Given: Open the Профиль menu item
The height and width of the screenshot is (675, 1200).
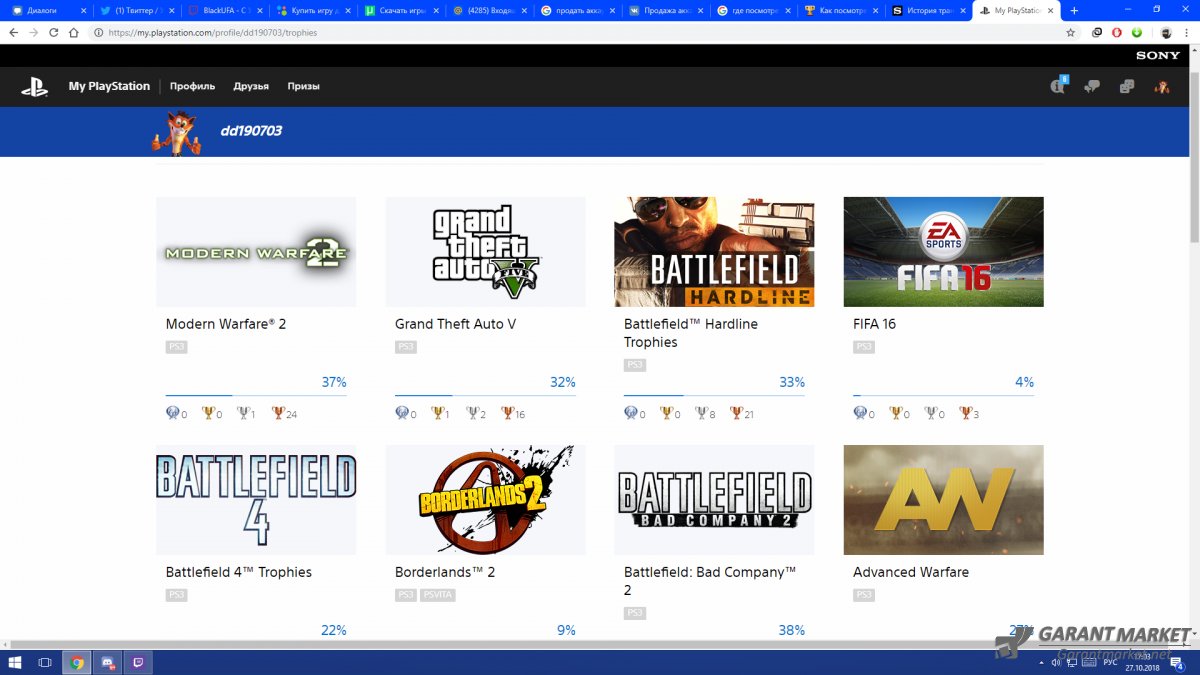Looking at the screenshot, I should pyautogui.click(x=192, y=86).
